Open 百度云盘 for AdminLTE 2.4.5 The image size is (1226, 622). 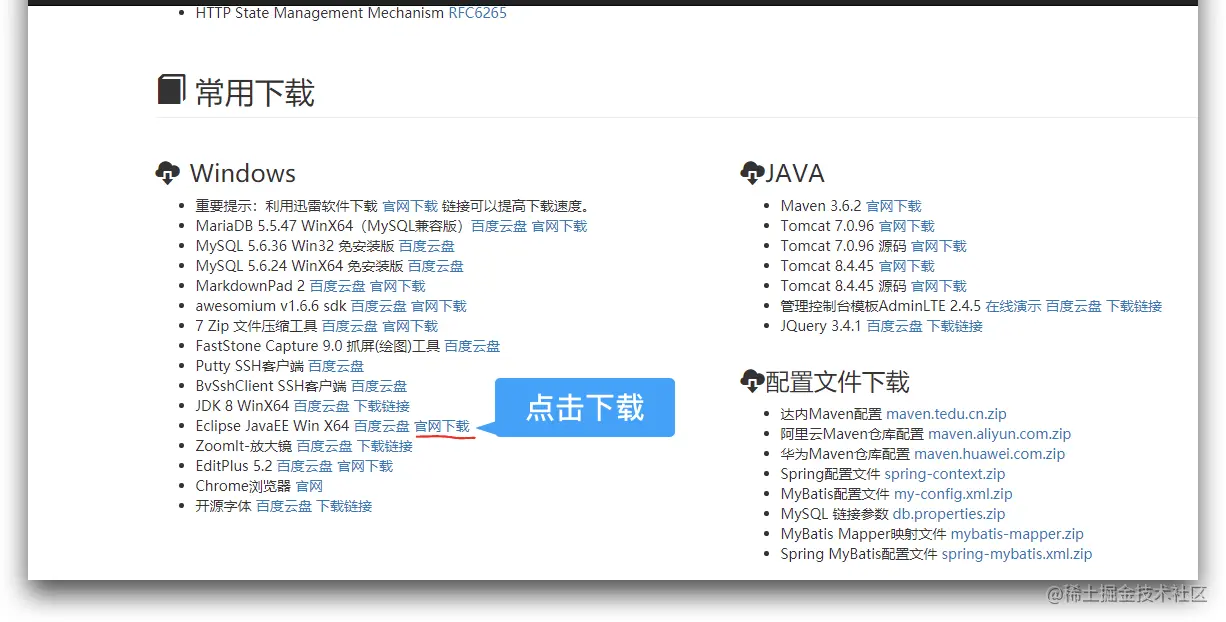(x=1074, y=306)
